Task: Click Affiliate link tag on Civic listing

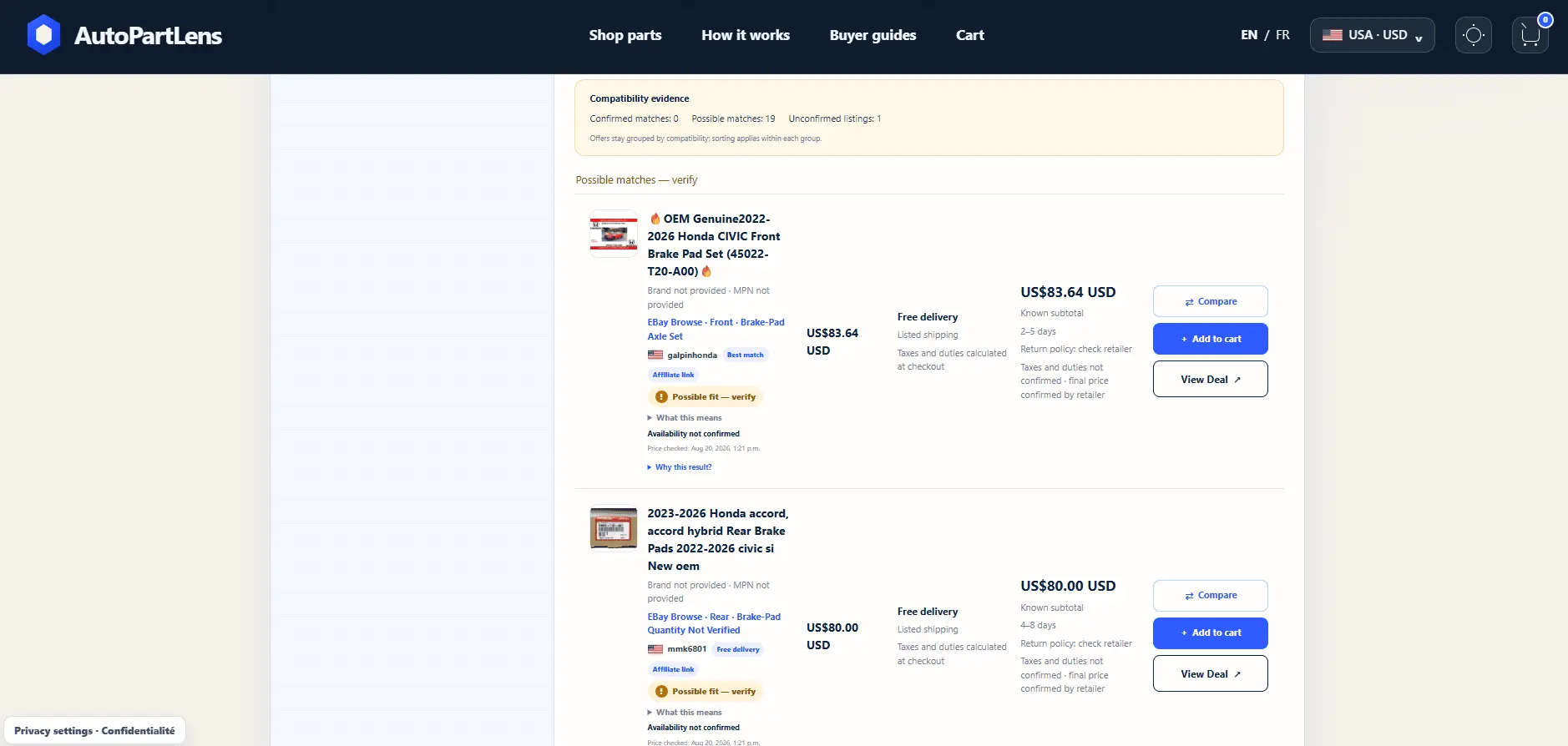Action: click(x=673, y=376)
